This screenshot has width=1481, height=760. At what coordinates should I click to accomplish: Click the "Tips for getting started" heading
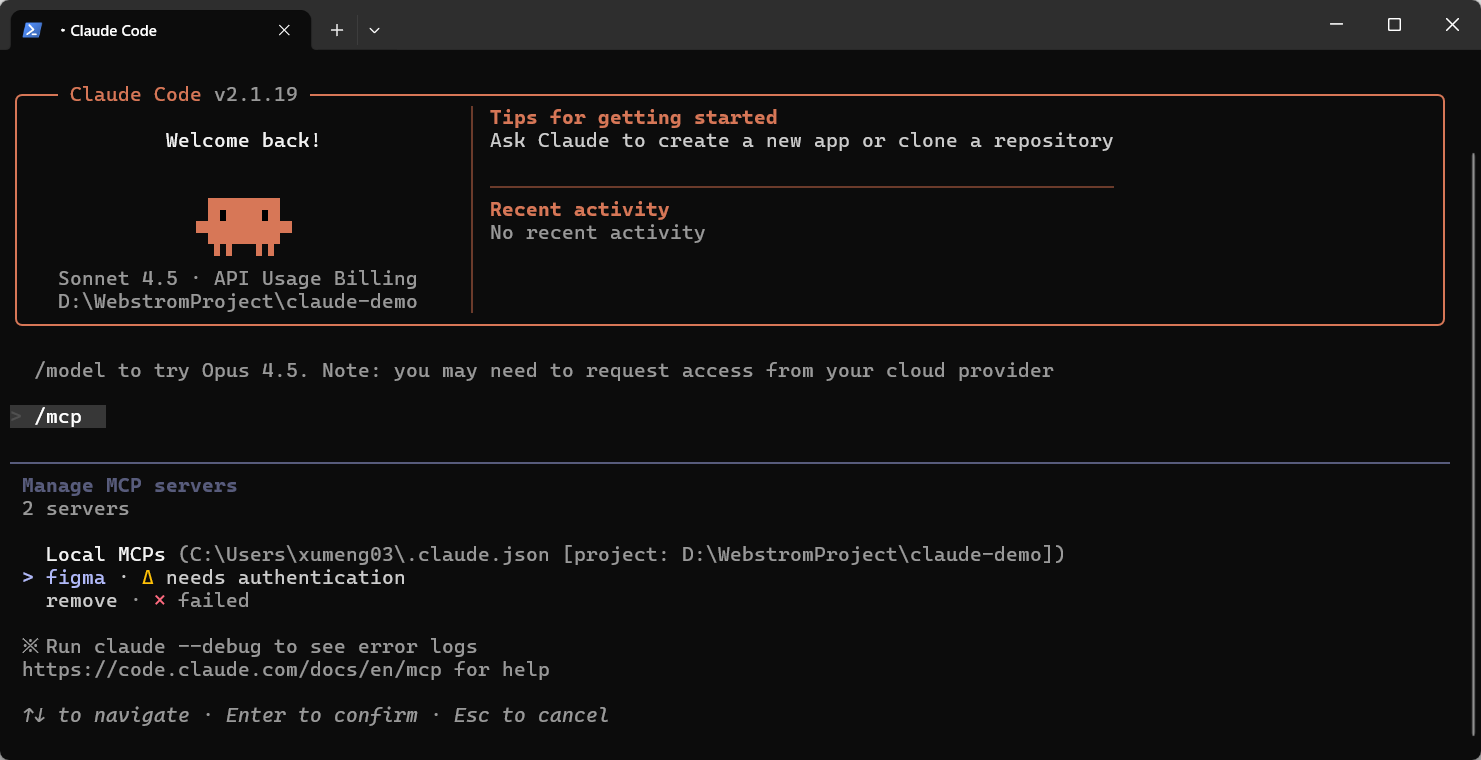click(634, 117)
